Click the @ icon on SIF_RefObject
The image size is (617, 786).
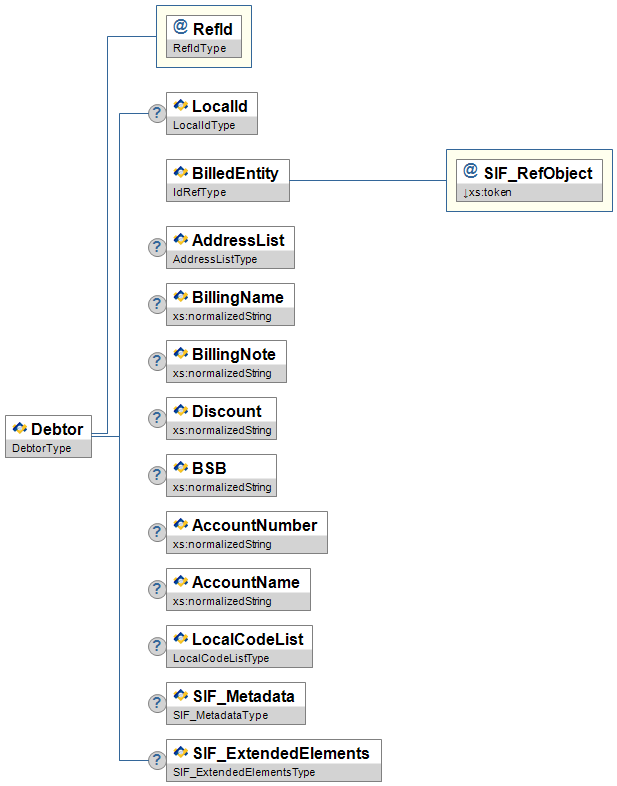coord(470,171)
